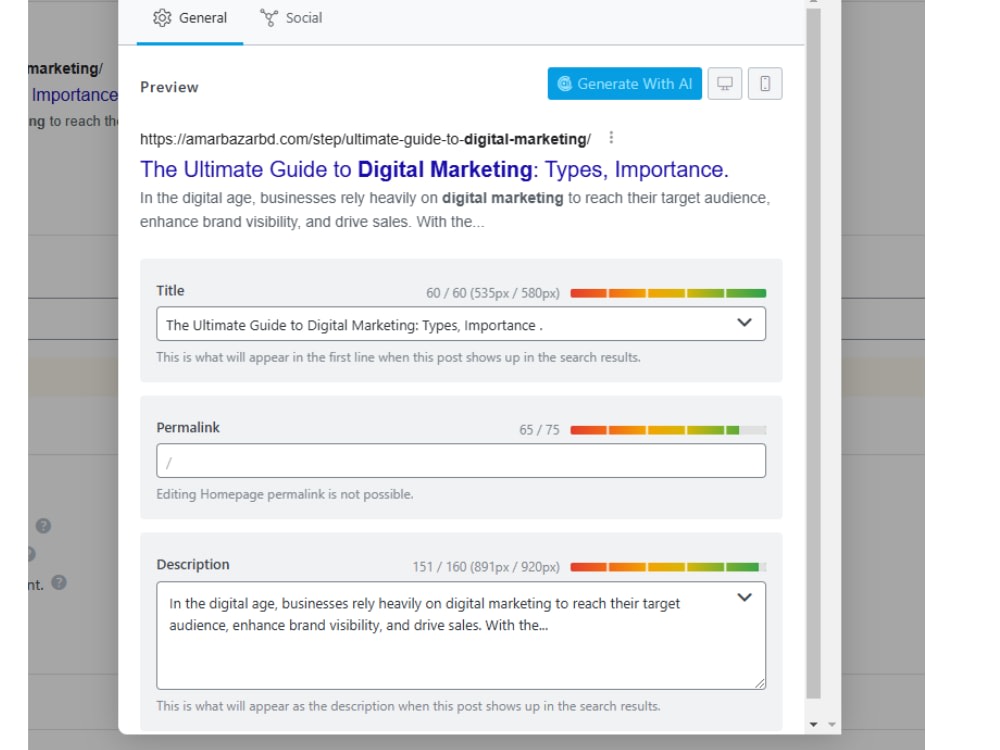
Task: Click the preview description snippet text
Action: coord(455,210)
